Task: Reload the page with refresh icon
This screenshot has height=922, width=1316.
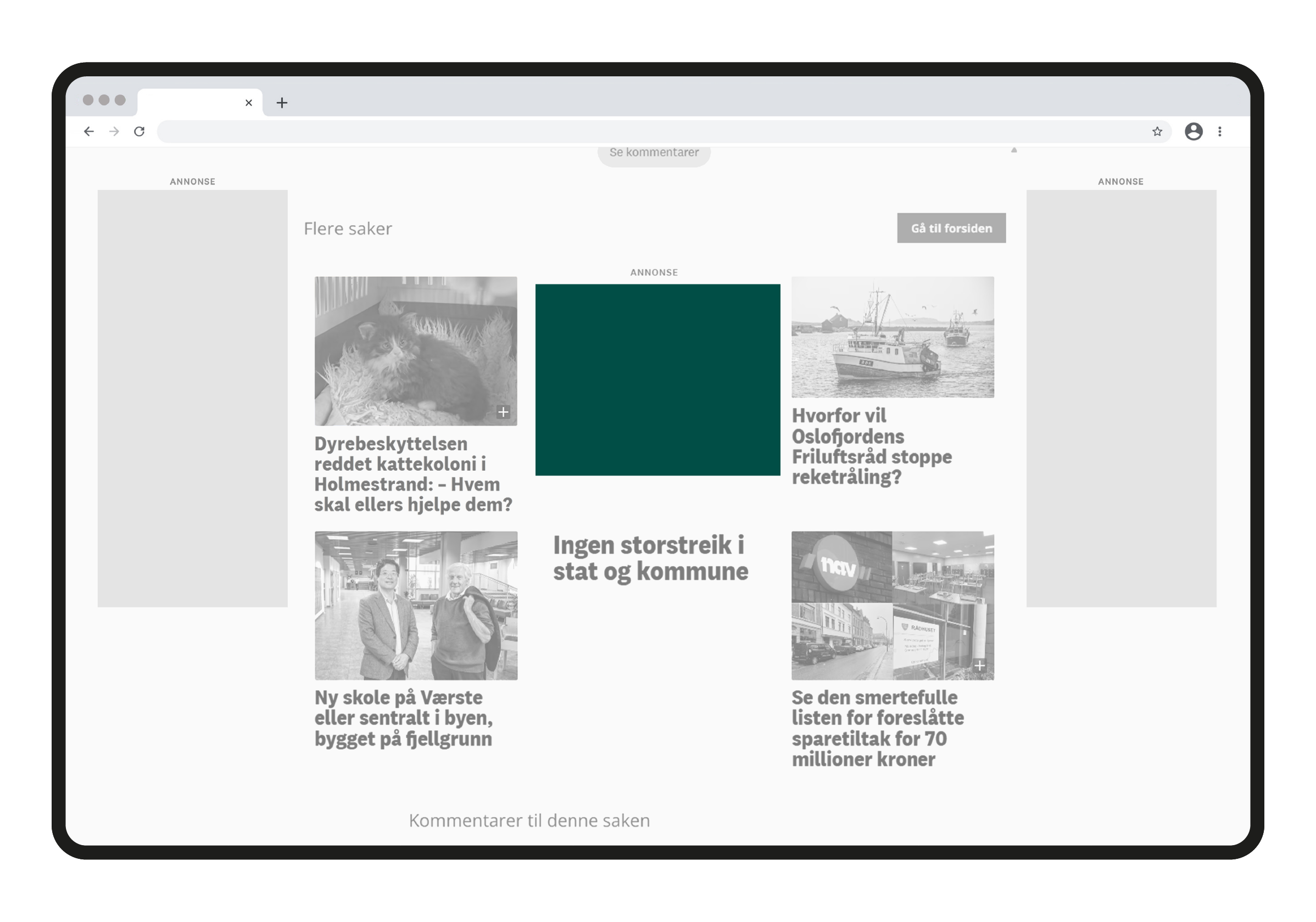Action: (x=140, y=131)
